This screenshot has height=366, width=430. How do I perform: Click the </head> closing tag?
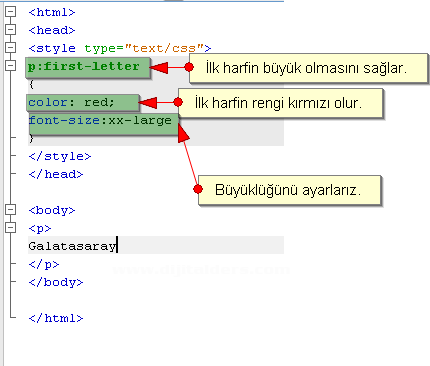tap(56, 174)
